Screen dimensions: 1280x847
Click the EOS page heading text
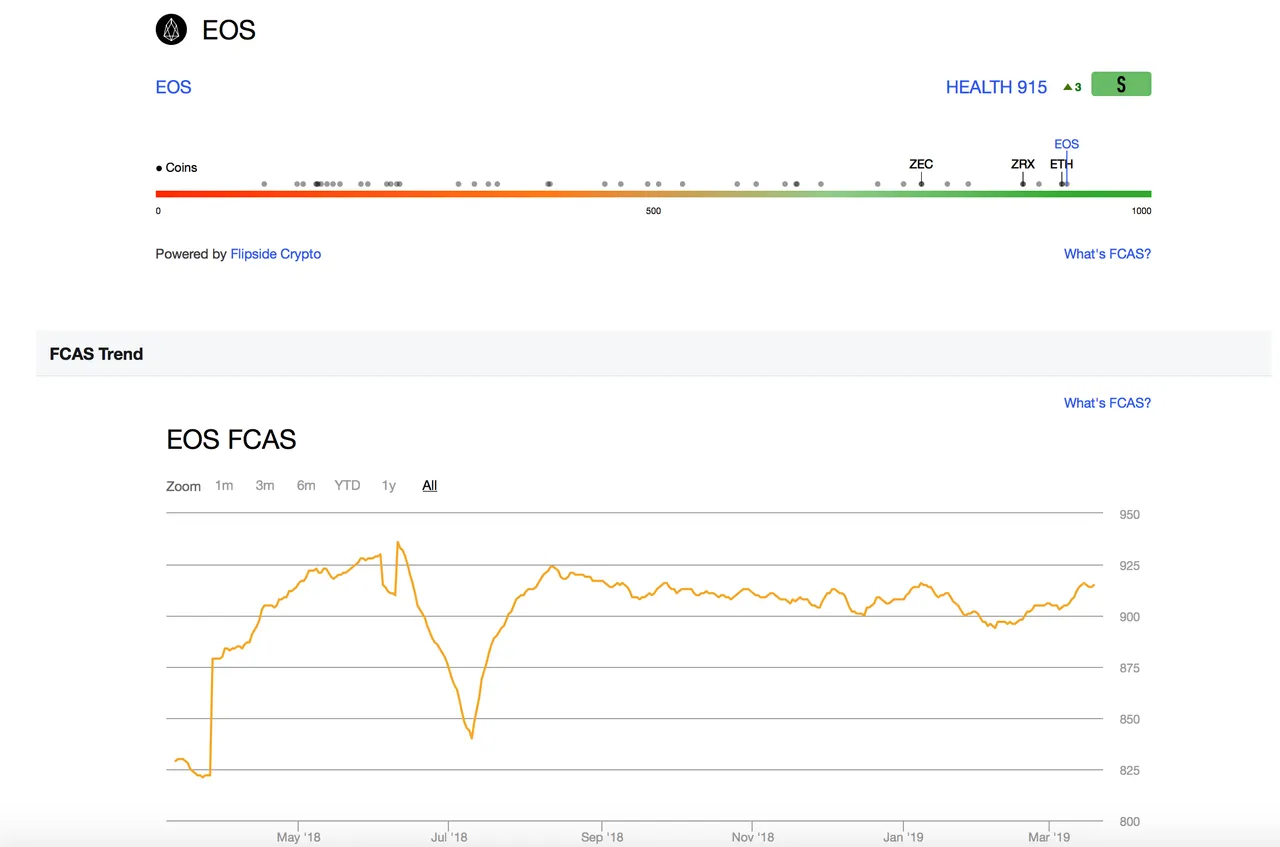click(229, 30)
